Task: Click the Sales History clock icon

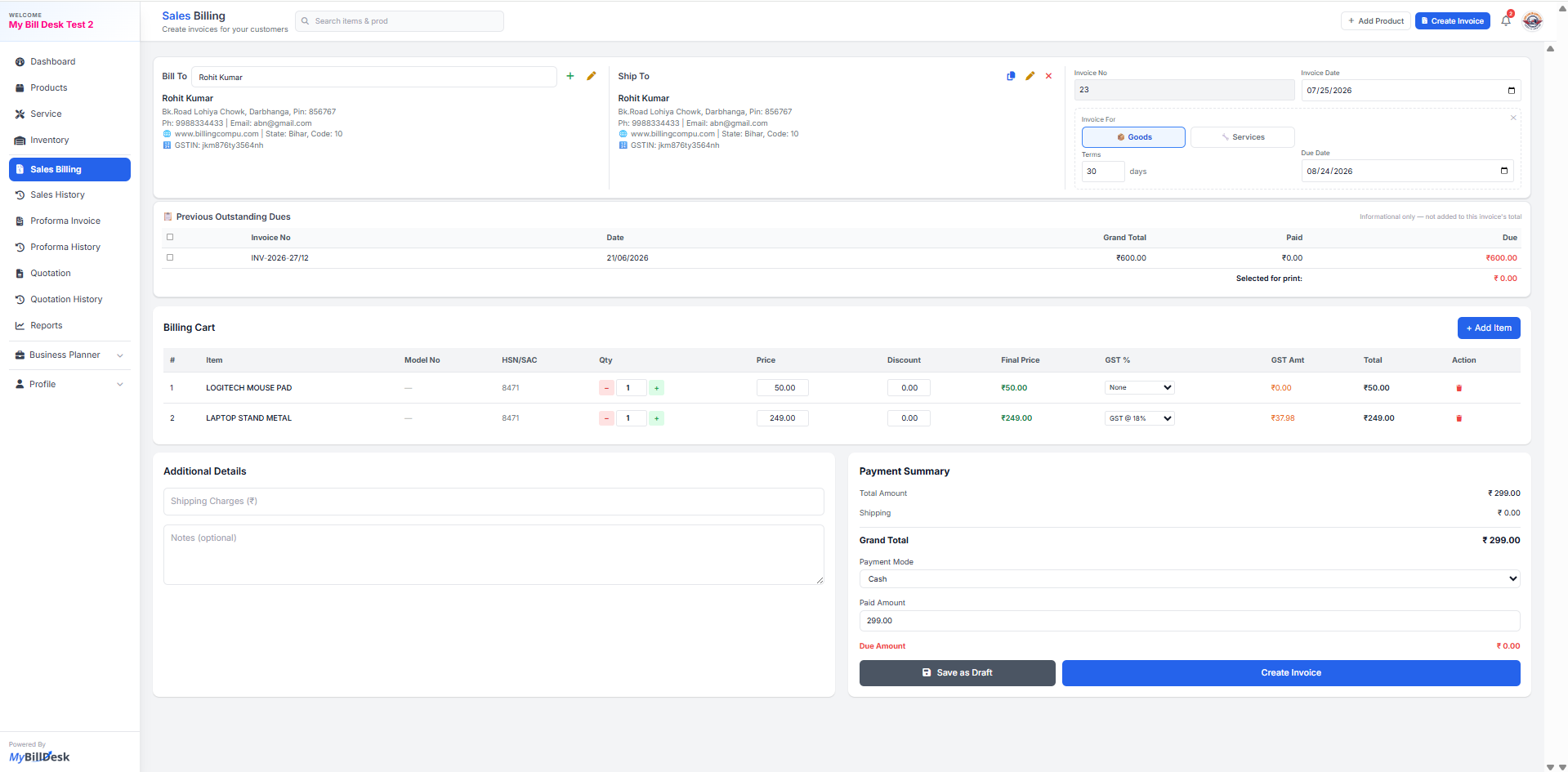Action: click(20, 195)
